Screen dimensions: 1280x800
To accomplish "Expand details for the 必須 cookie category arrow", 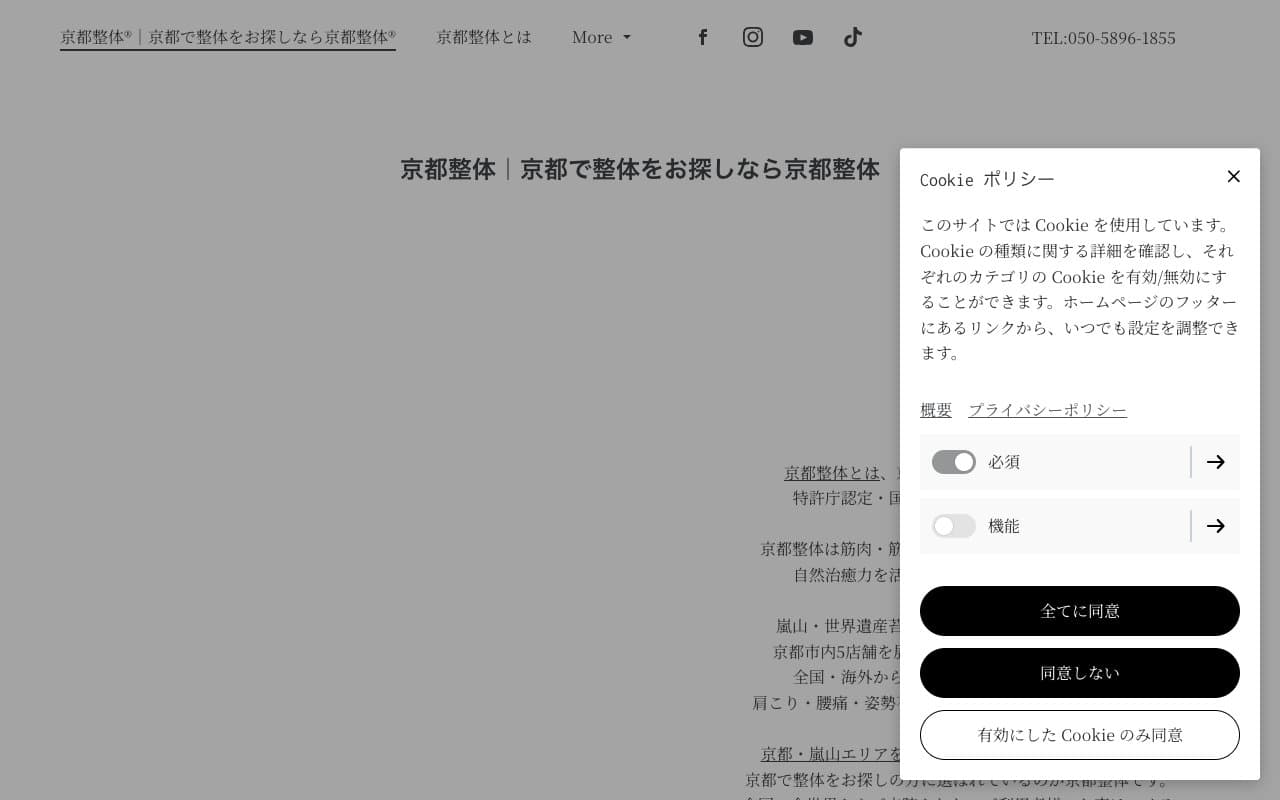I will pos(1215,462).
